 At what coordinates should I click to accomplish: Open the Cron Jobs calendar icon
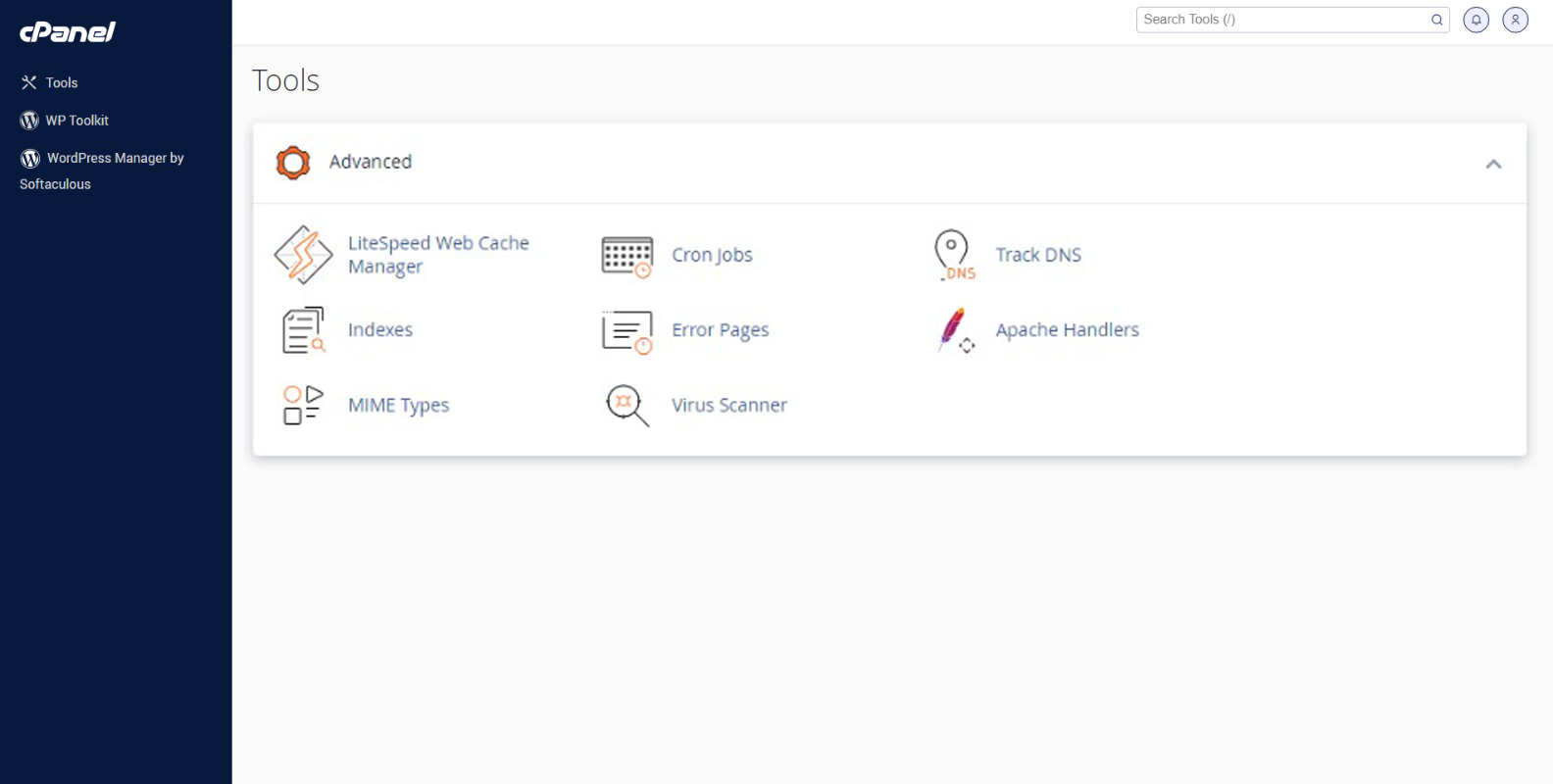pos(626,257)
